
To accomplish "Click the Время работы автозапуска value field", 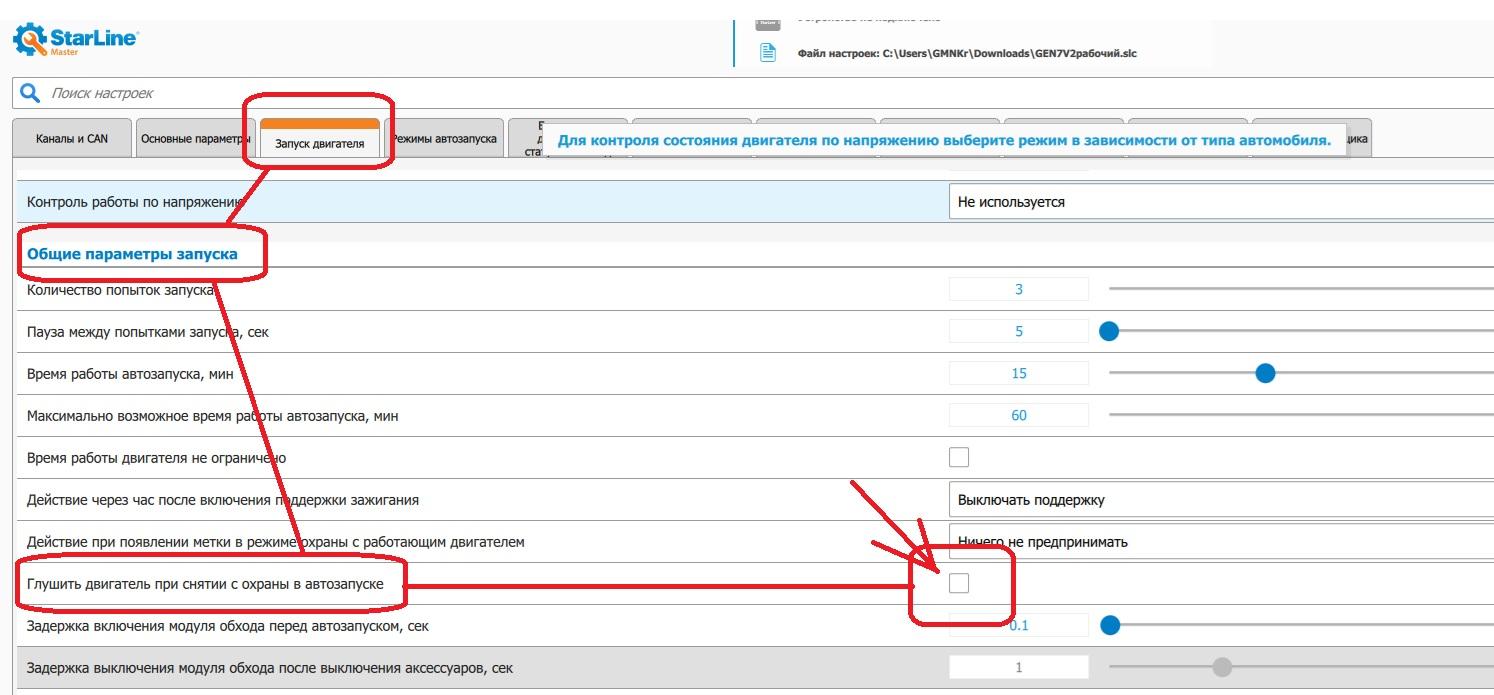I will coord(1019,373).
